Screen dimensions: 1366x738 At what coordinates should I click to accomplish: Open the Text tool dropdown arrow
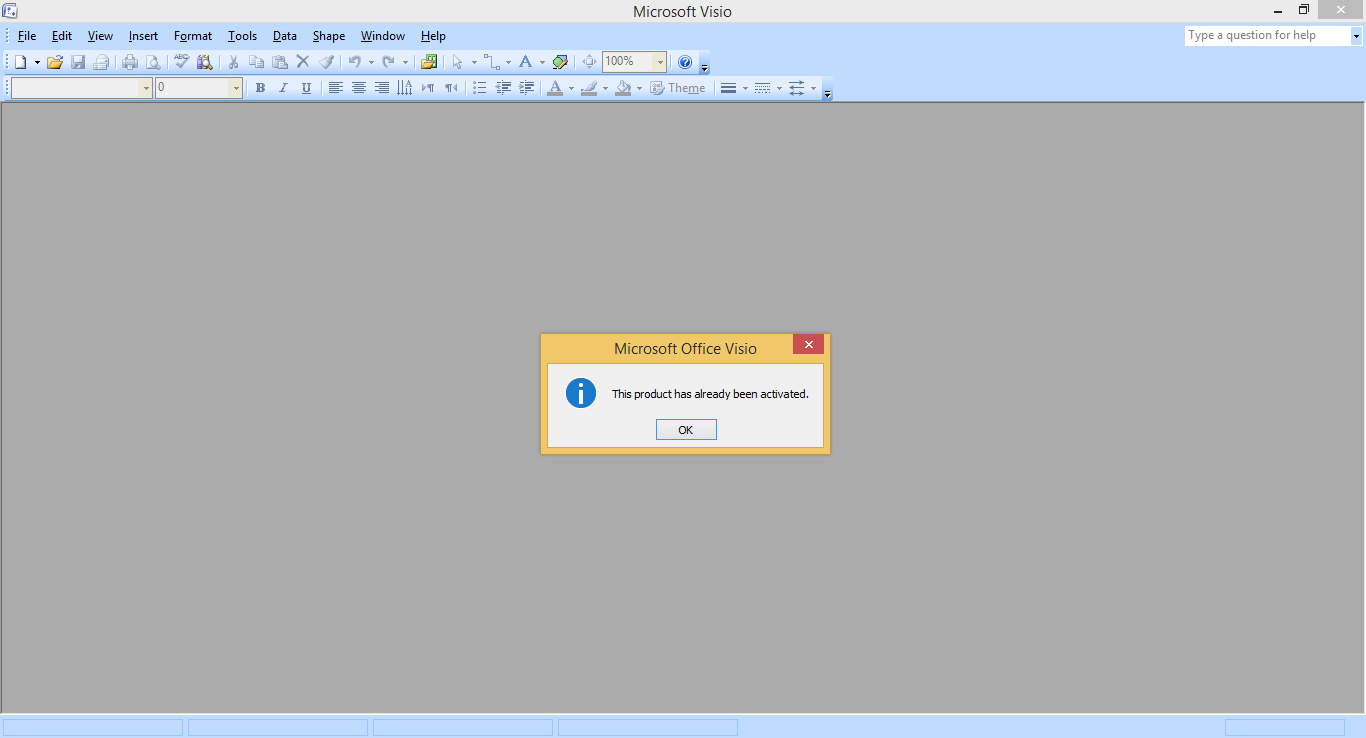542,62
